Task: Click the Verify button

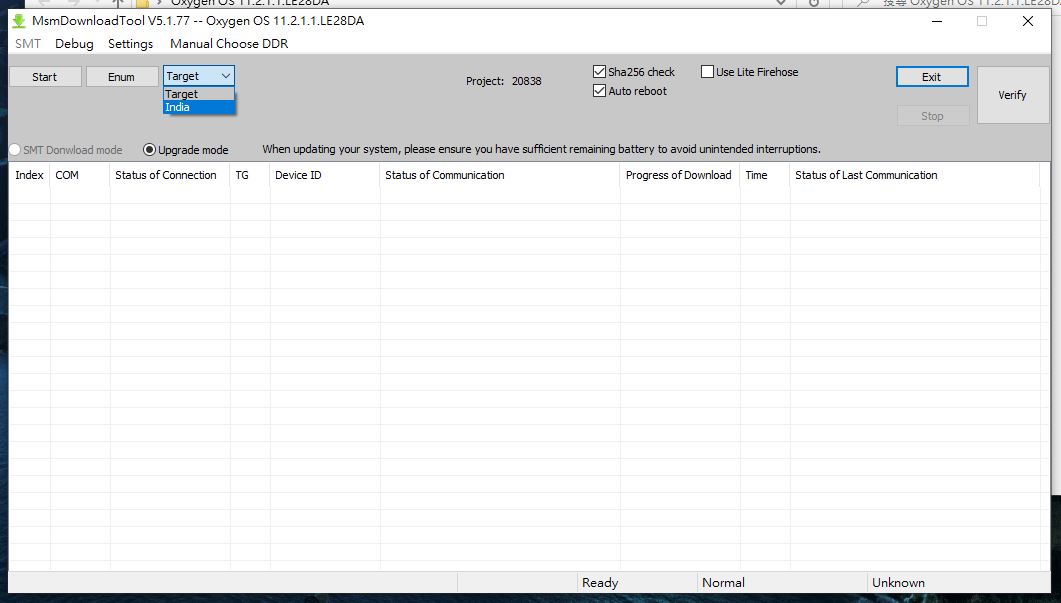Action: [x=1012, y=95]
